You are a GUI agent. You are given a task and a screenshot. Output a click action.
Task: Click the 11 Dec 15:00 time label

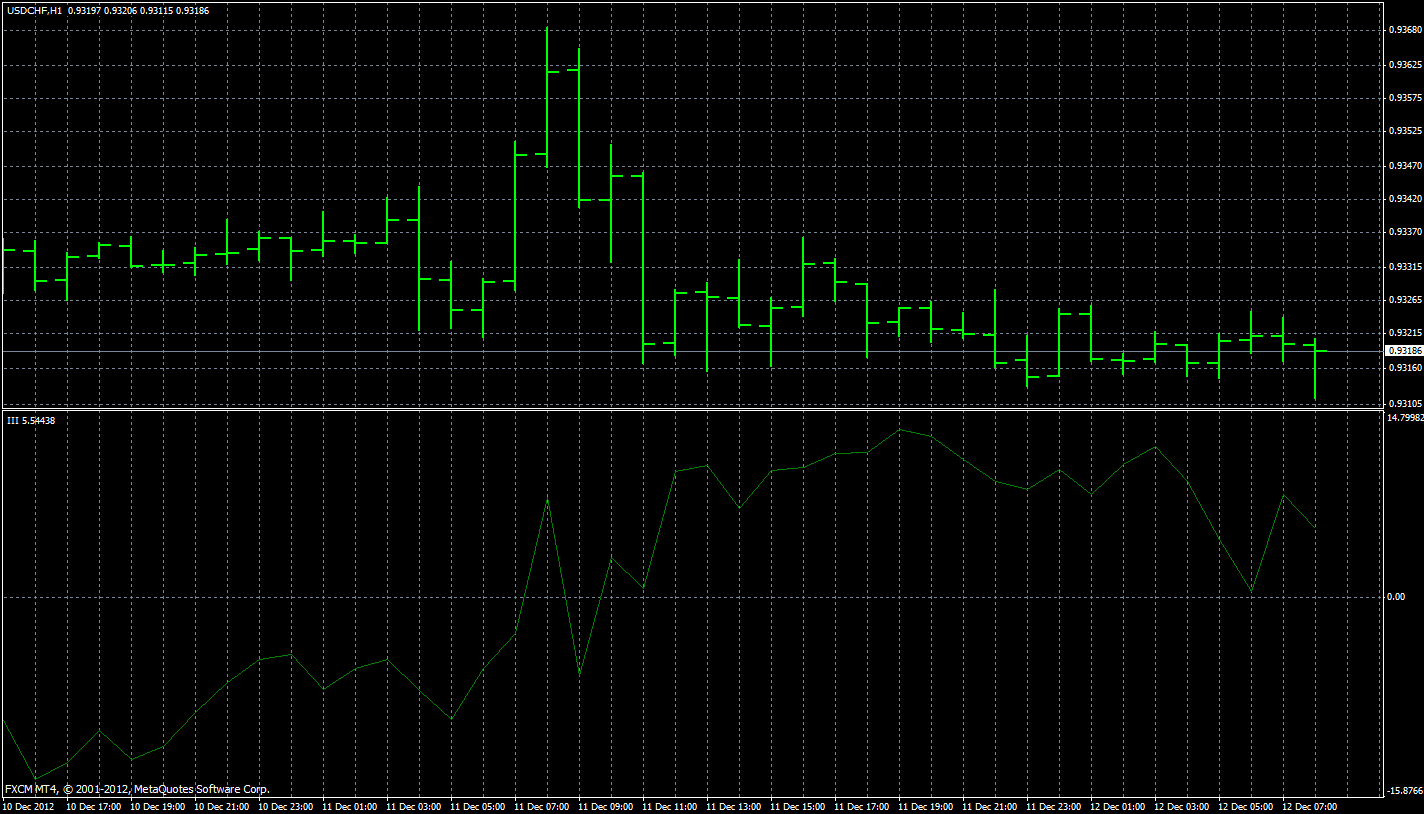(x=800, y=806)
